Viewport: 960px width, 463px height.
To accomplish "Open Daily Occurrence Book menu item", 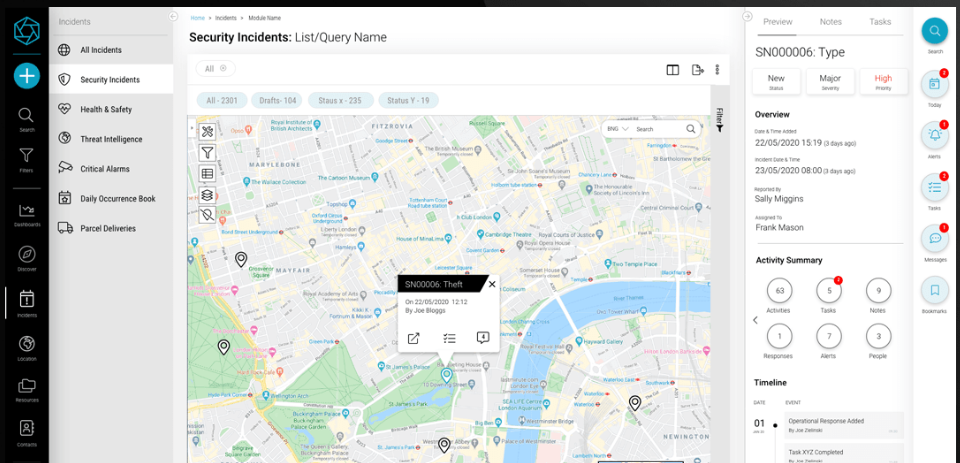I will coord(111,198).
